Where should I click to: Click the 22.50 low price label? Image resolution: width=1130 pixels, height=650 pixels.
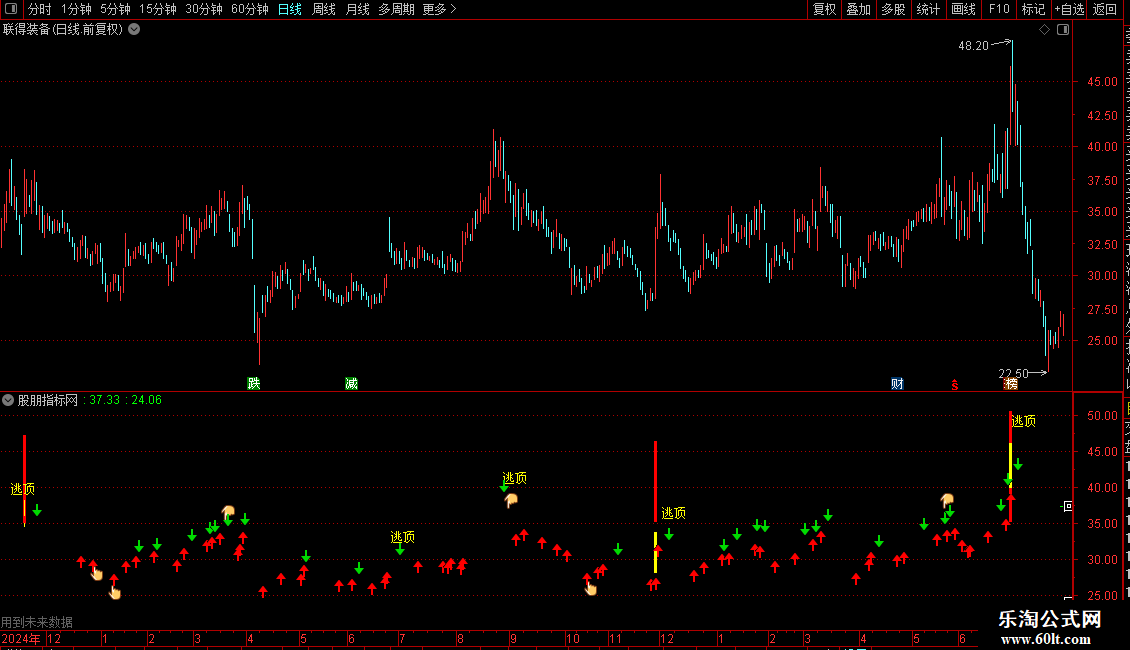1013,373
